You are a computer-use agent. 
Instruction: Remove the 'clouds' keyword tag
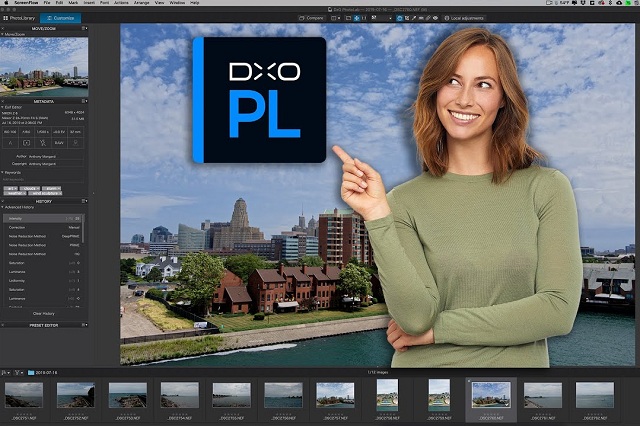click(38, 189)
